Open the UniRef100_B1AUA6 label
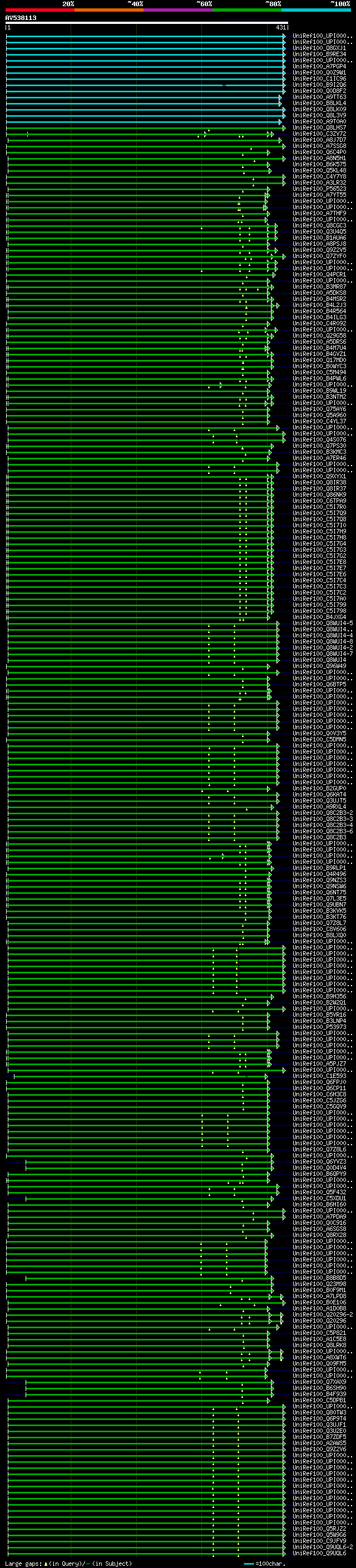This screenshot has width=356, height=1568. pos(319,238)
